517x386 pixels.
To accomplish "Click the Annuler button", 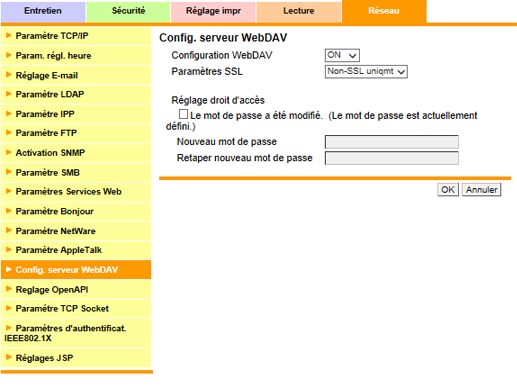I will [x=481, y=190].
